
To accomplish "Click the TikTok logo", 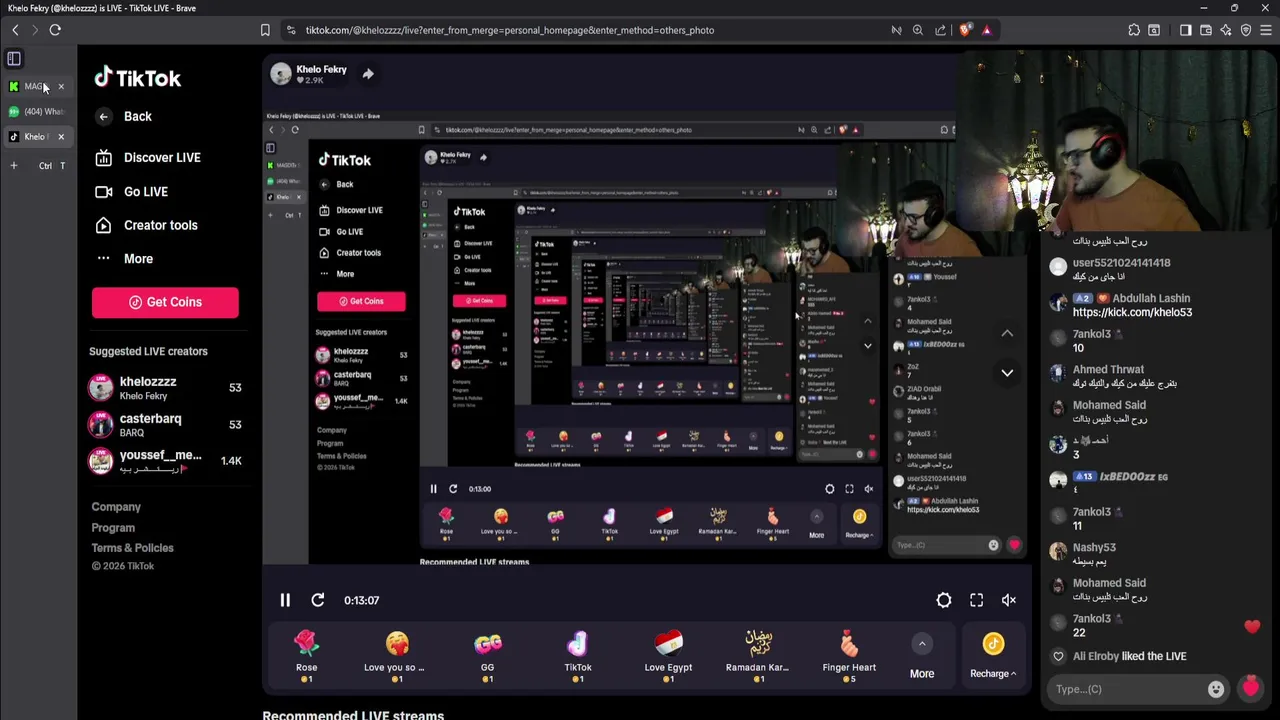I will (137, 78).
